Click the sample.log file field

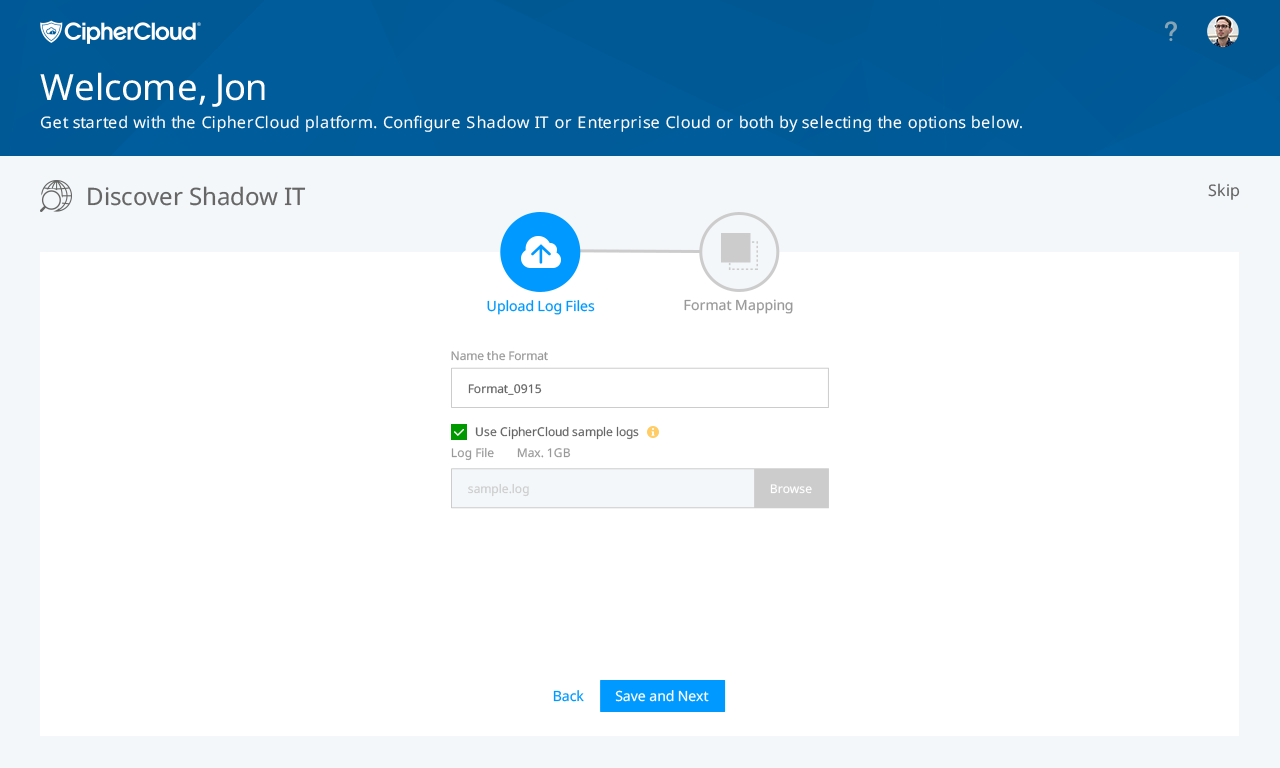click(603, 489)
